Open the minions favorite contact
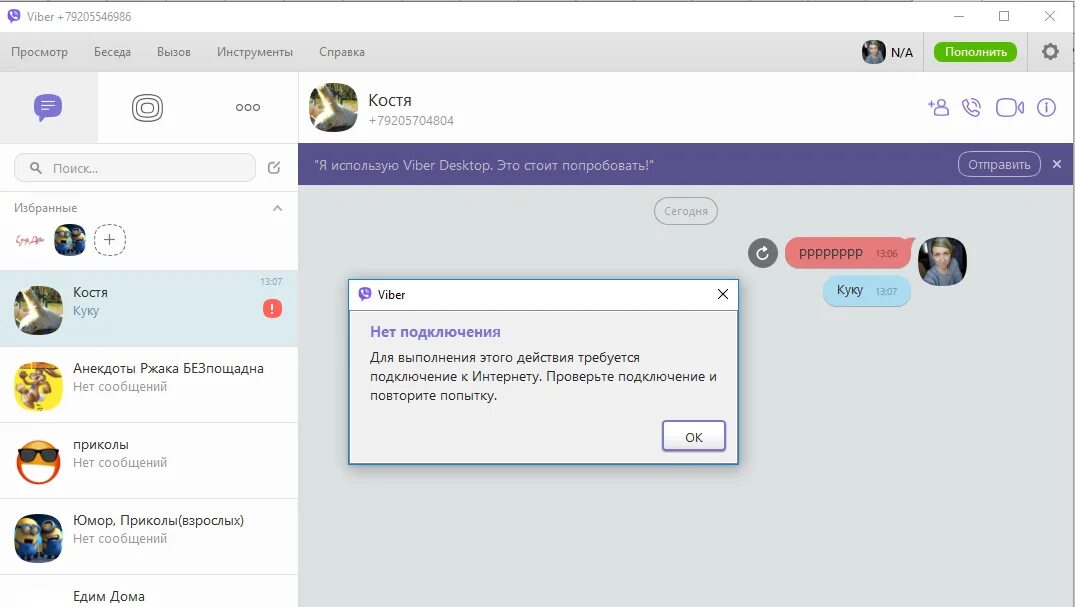The image size is (1075, 607). [x=70, y=240]
